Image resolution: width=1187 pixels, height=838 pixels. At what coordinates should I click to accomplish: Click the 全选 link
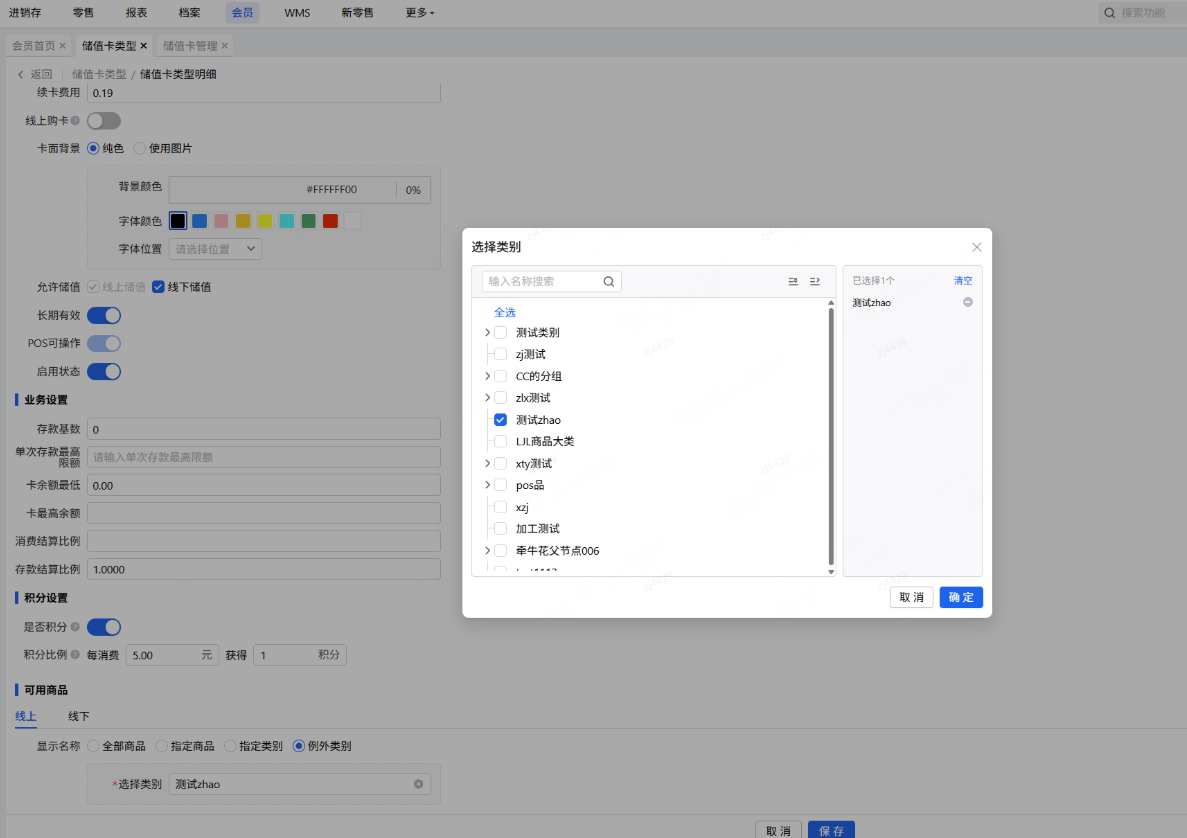pos(504,313)
